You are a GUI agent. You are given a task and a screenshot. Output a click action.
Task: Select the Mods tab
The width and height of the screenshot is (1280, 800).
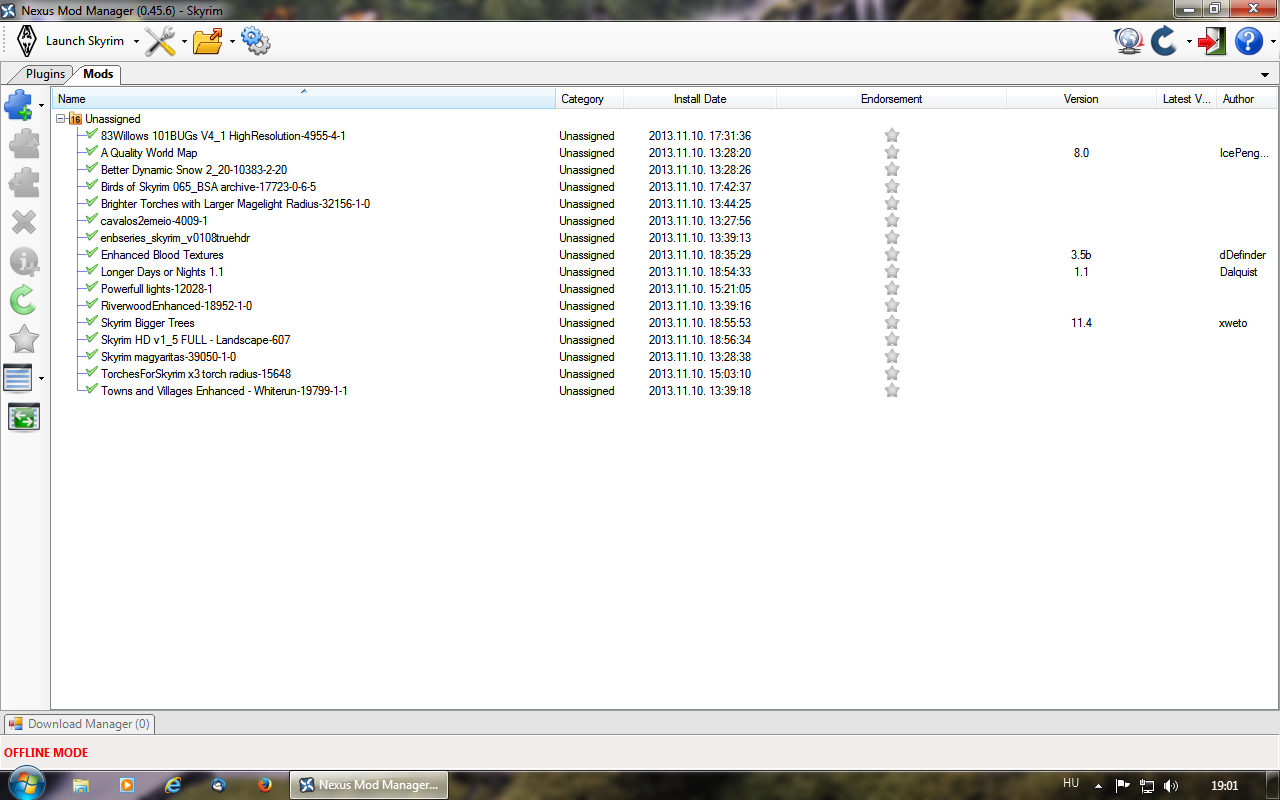98,74
